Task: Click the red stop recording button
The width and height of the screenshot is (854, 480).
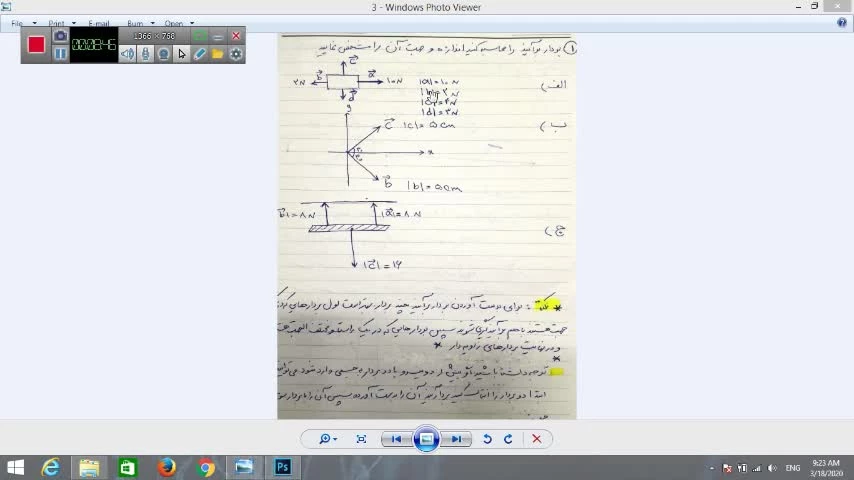Action: (x=37, y=44)
